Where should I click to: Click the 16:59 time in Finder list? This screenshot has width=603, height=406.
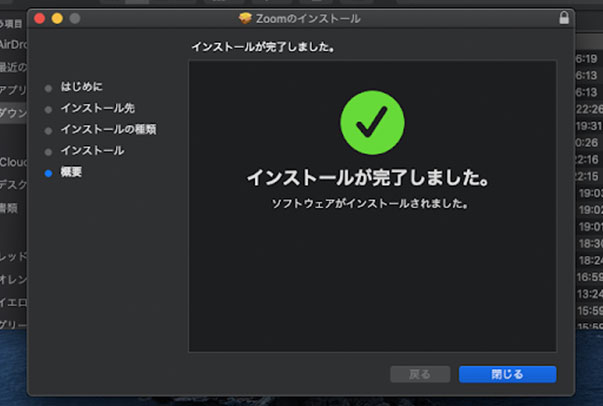pos(590,277)
